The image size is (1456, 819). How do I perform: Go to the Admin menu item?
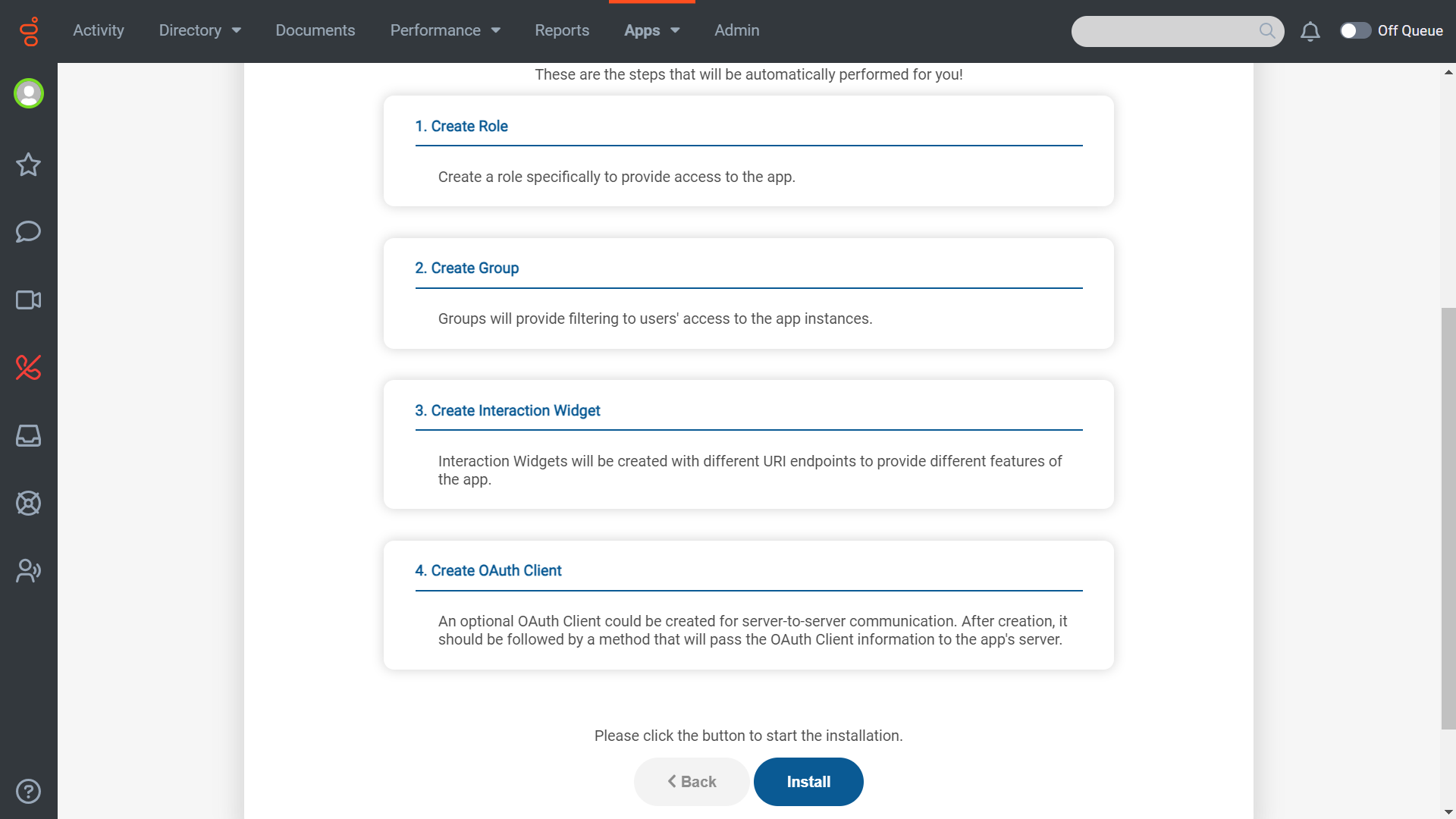pyautogui.click(x=737, y=30)
